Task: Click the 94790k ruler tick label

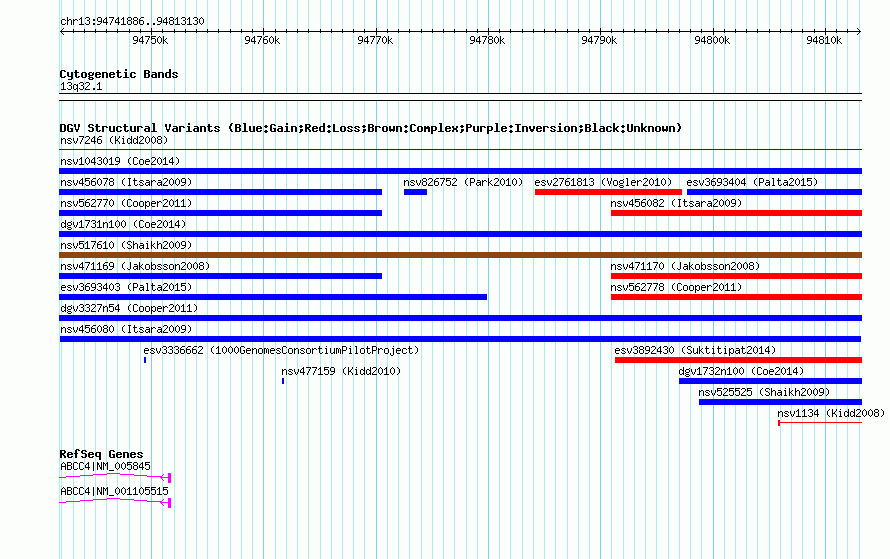Action: [599, 40]
